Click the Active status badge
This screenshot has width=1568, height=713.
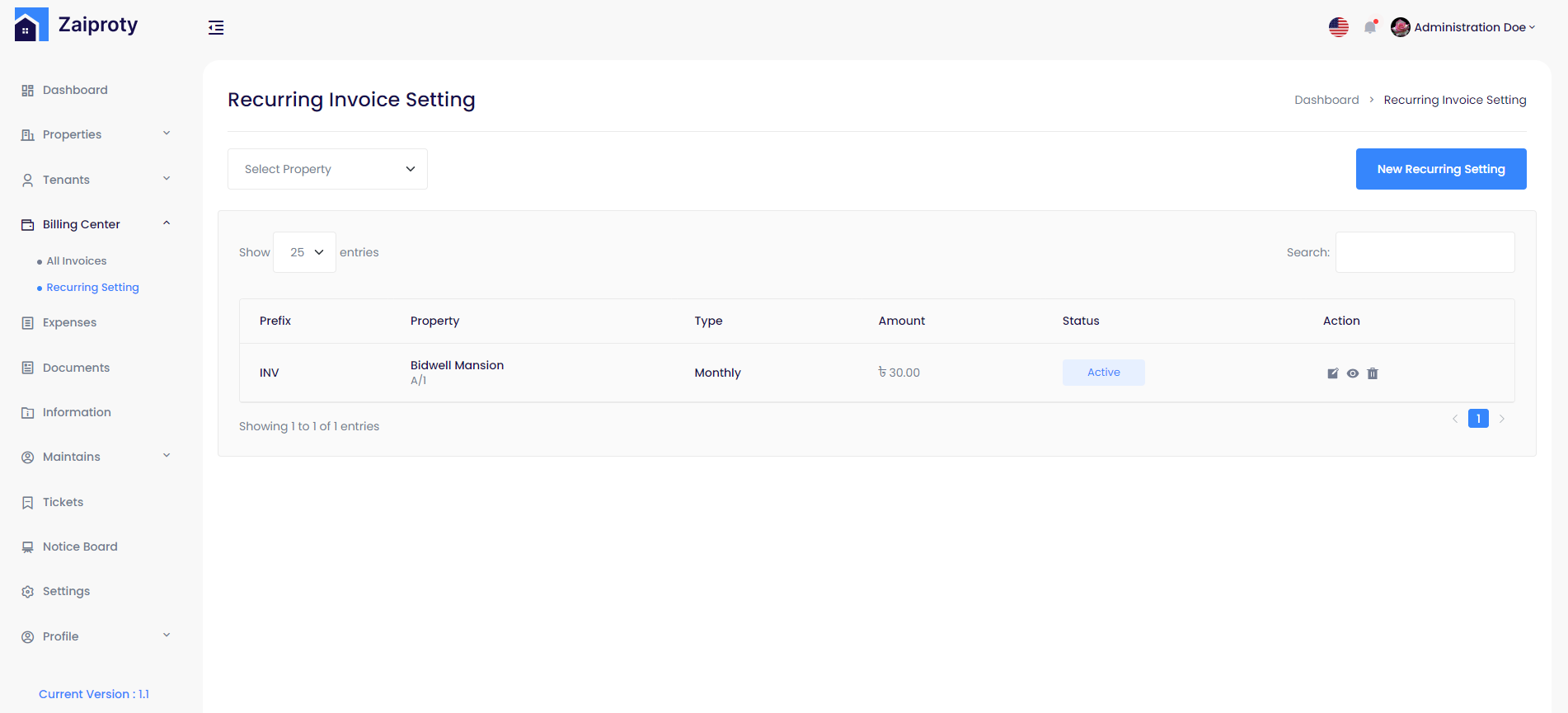coord(1103,373)
